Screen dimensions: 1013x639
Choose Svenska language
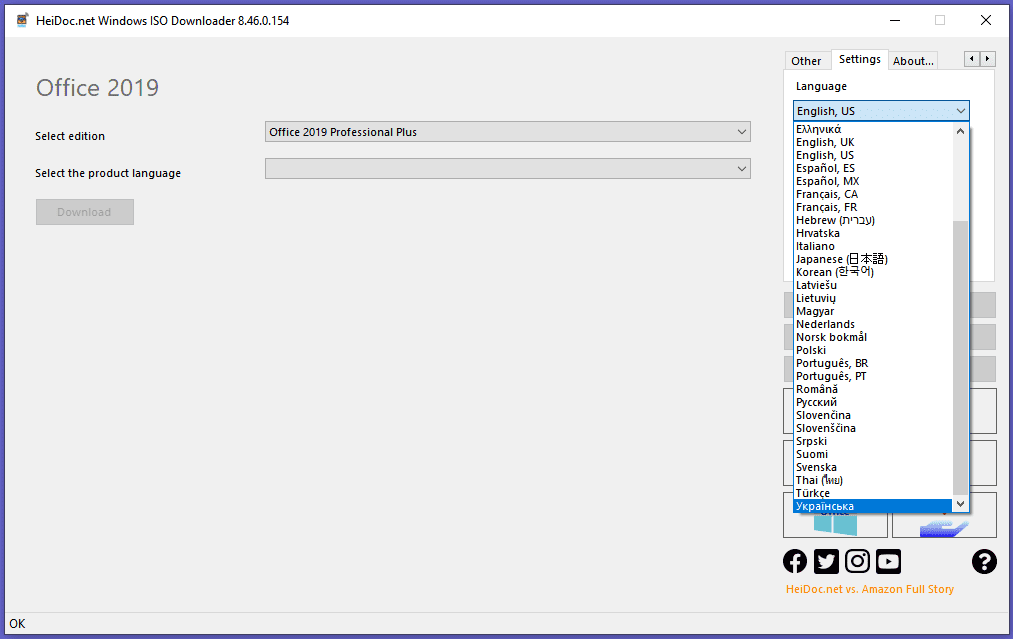point(873,467)
